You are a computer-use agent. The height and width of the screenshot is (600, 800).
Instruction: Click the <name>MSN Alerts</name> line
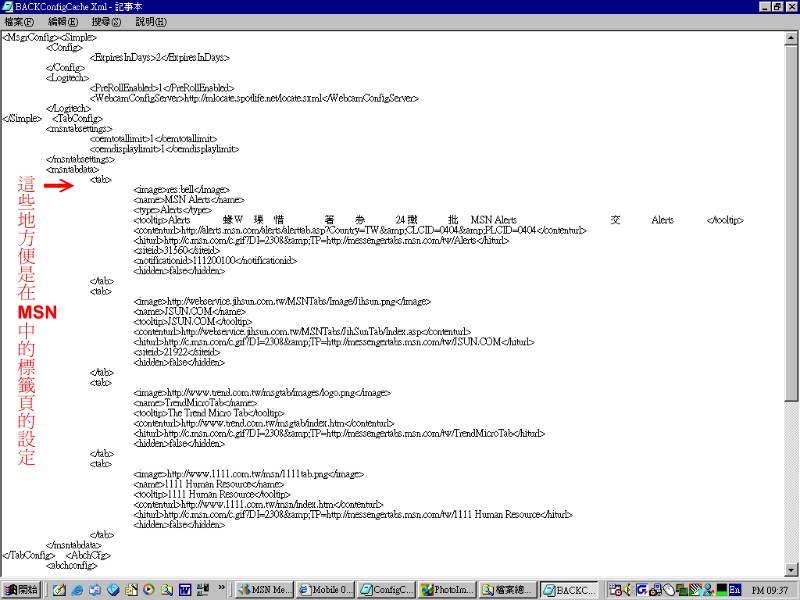189,200
